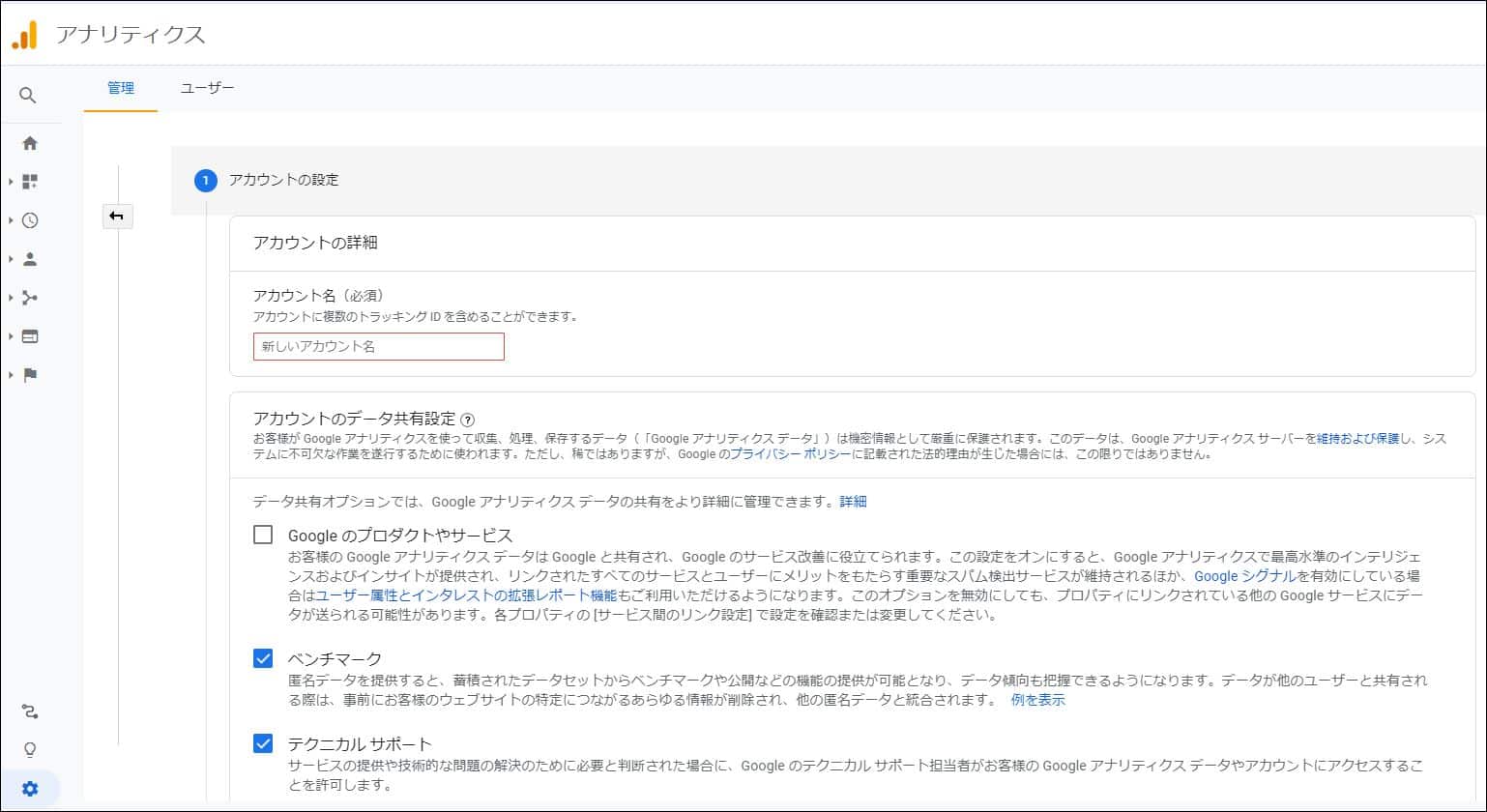
Task: Open the Discover lightbulb icon
Action: (30, 750)
